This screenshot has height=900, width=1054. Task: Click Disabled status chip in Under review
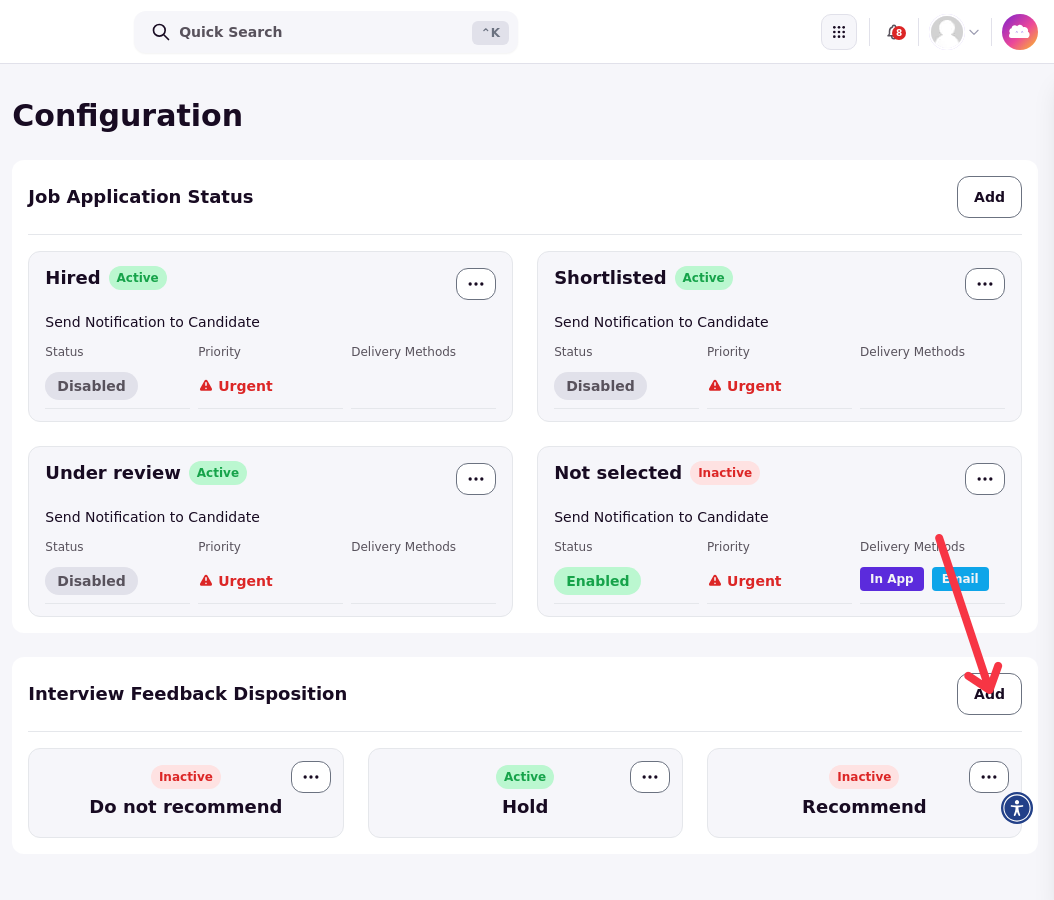[x=91, y=581]
